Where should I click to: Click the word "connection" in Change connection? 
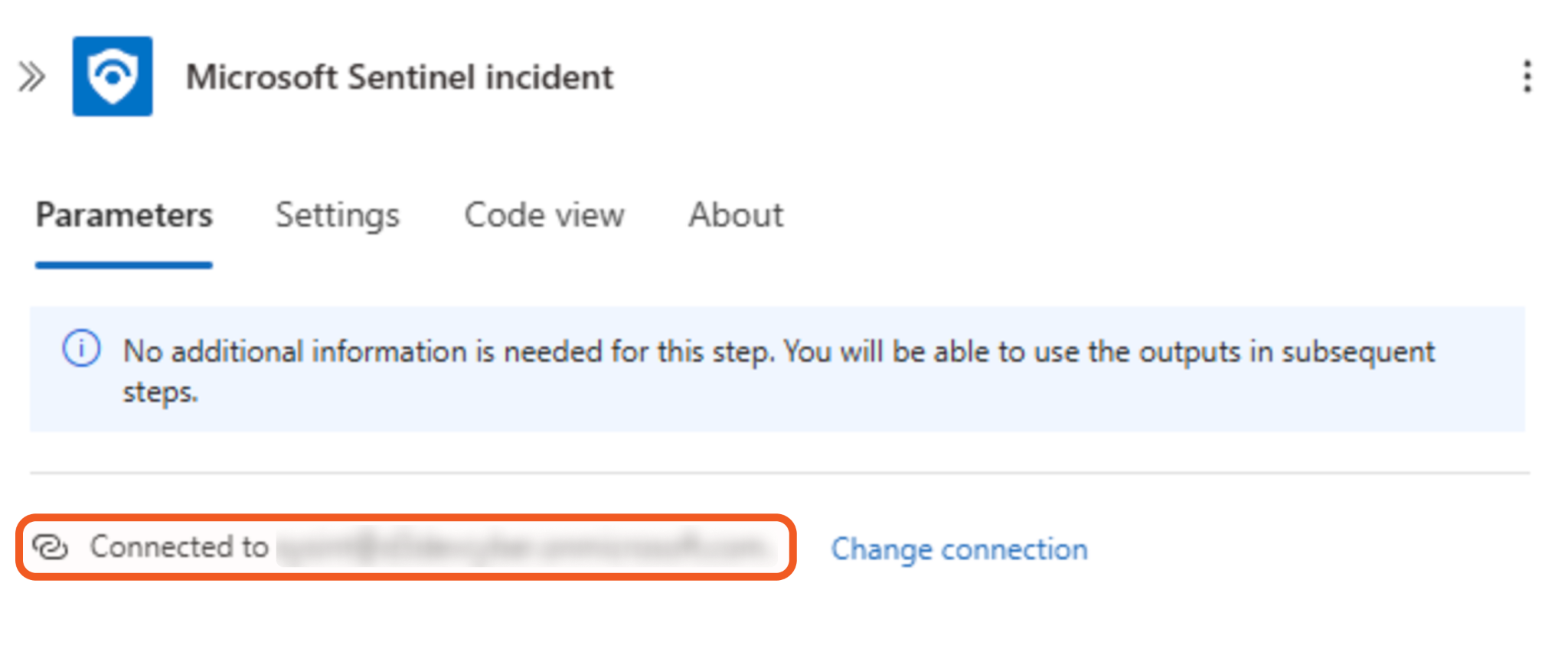point(1014,549)
